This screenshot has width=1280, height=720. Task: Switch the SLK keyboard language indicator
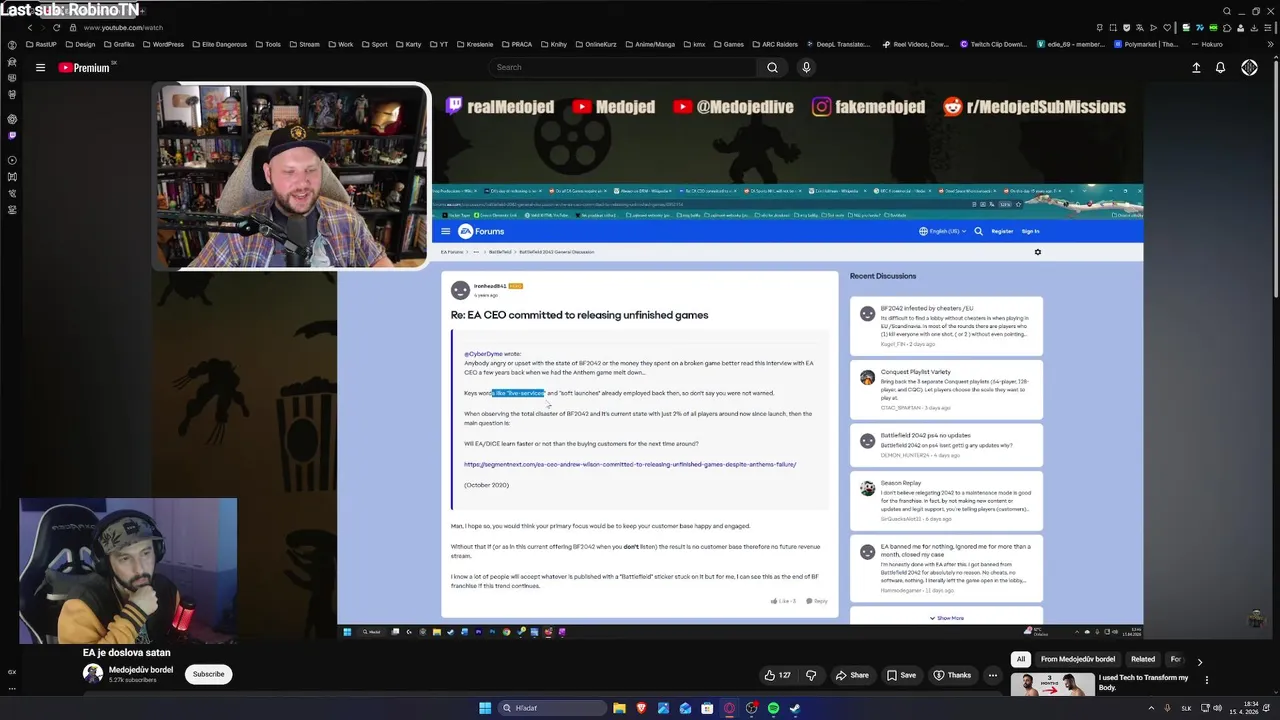click(1187, 708)
